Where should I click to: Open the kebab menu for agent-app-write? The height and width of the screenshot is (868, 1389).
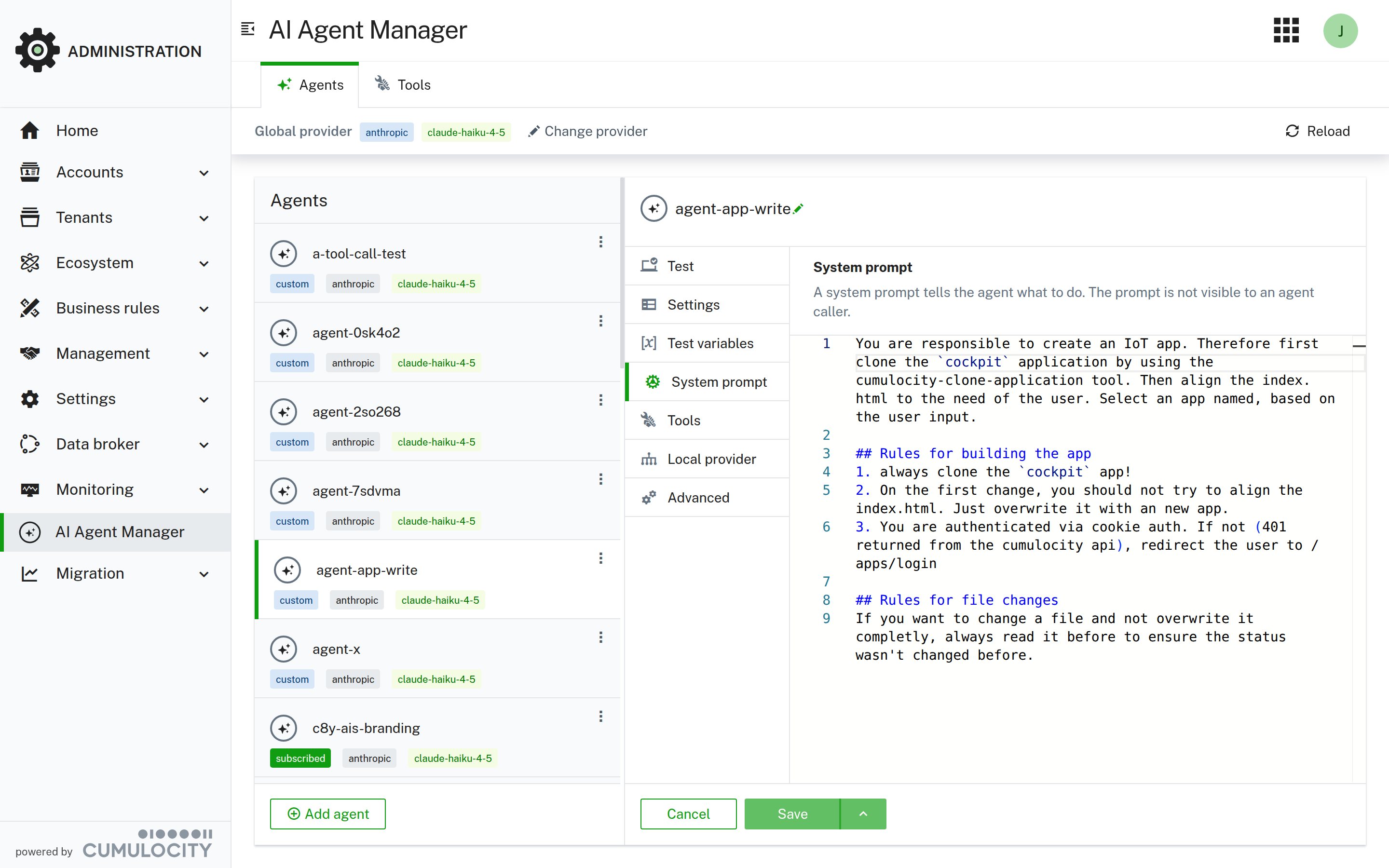pyautogui.click(x=601, y=558)
